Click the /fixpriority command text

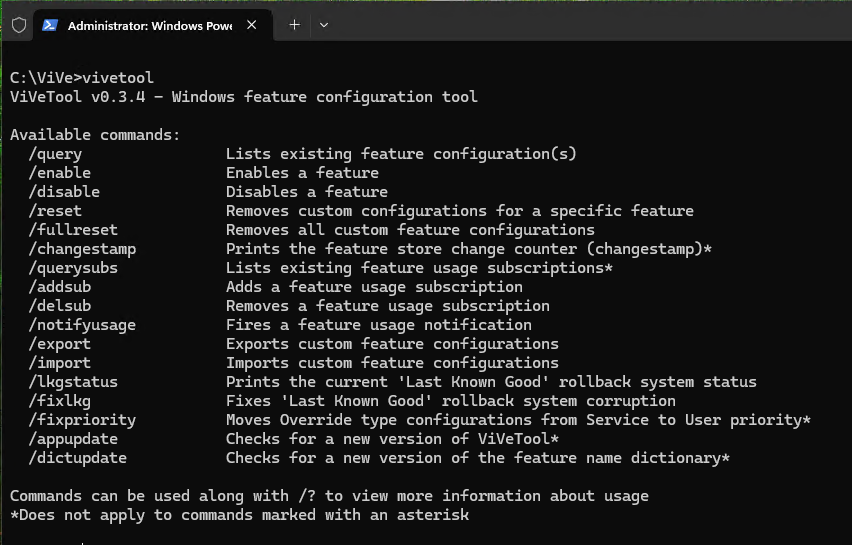82,420
